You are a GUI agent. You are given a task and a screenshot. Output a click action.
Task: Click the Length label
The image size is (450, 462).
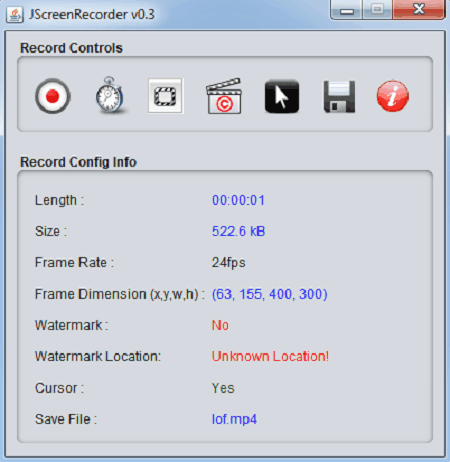coord(59,200)
